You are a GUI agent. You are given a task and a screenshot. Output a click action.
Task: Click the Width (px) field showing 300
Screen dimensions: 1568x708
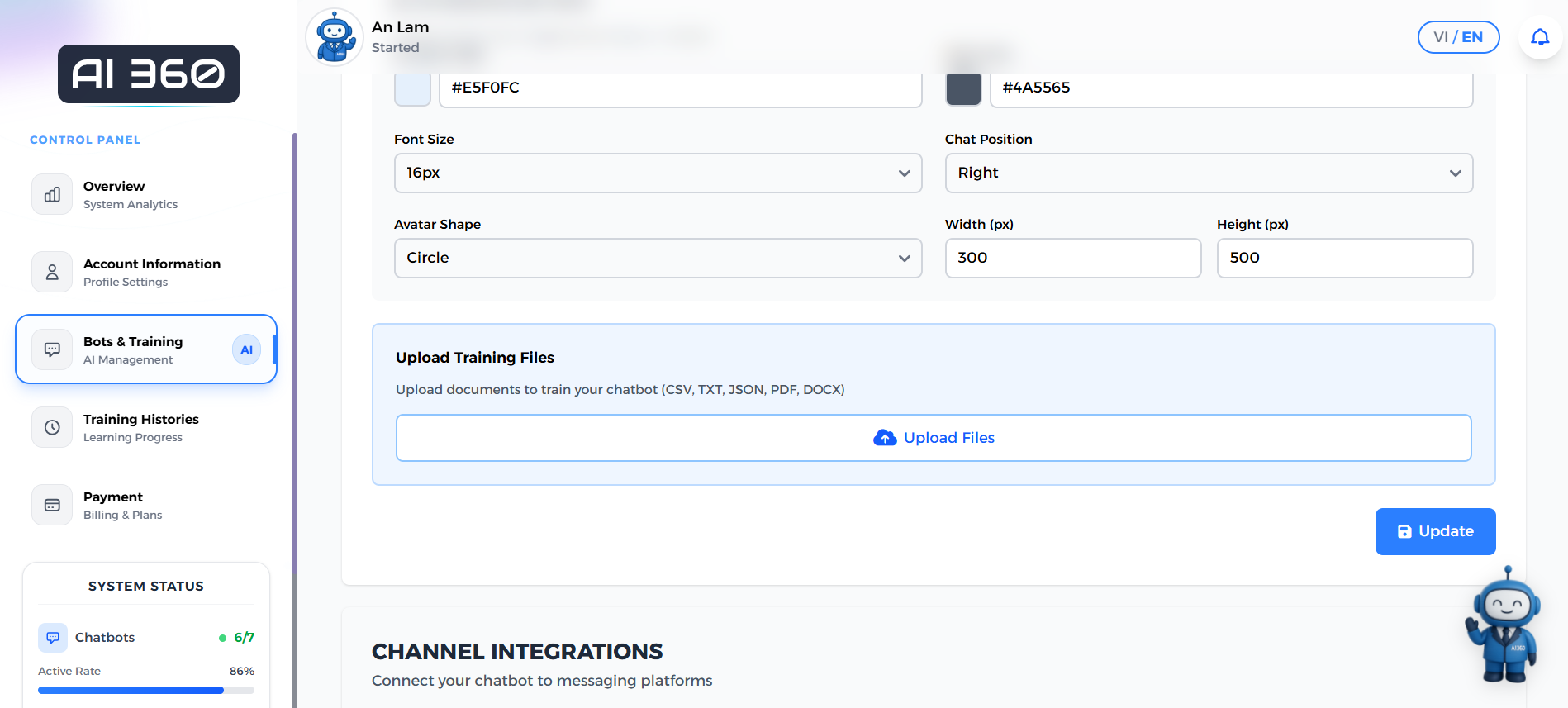click(1072, 258)
